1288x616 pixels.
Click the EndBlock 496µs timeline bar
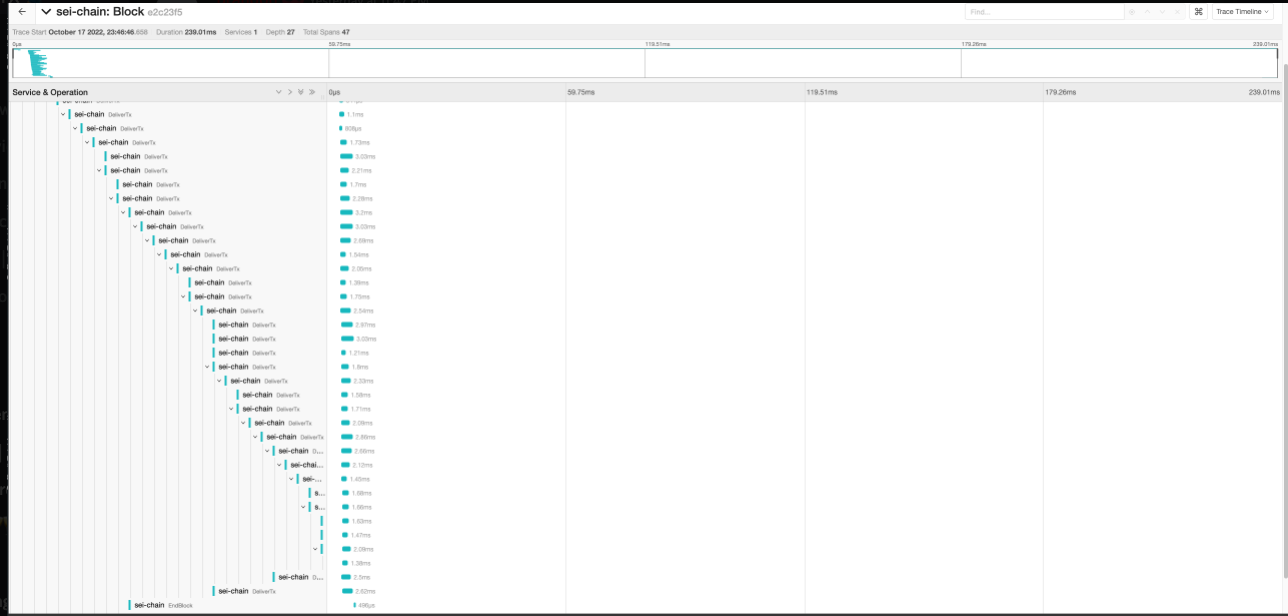click(354, 605)
